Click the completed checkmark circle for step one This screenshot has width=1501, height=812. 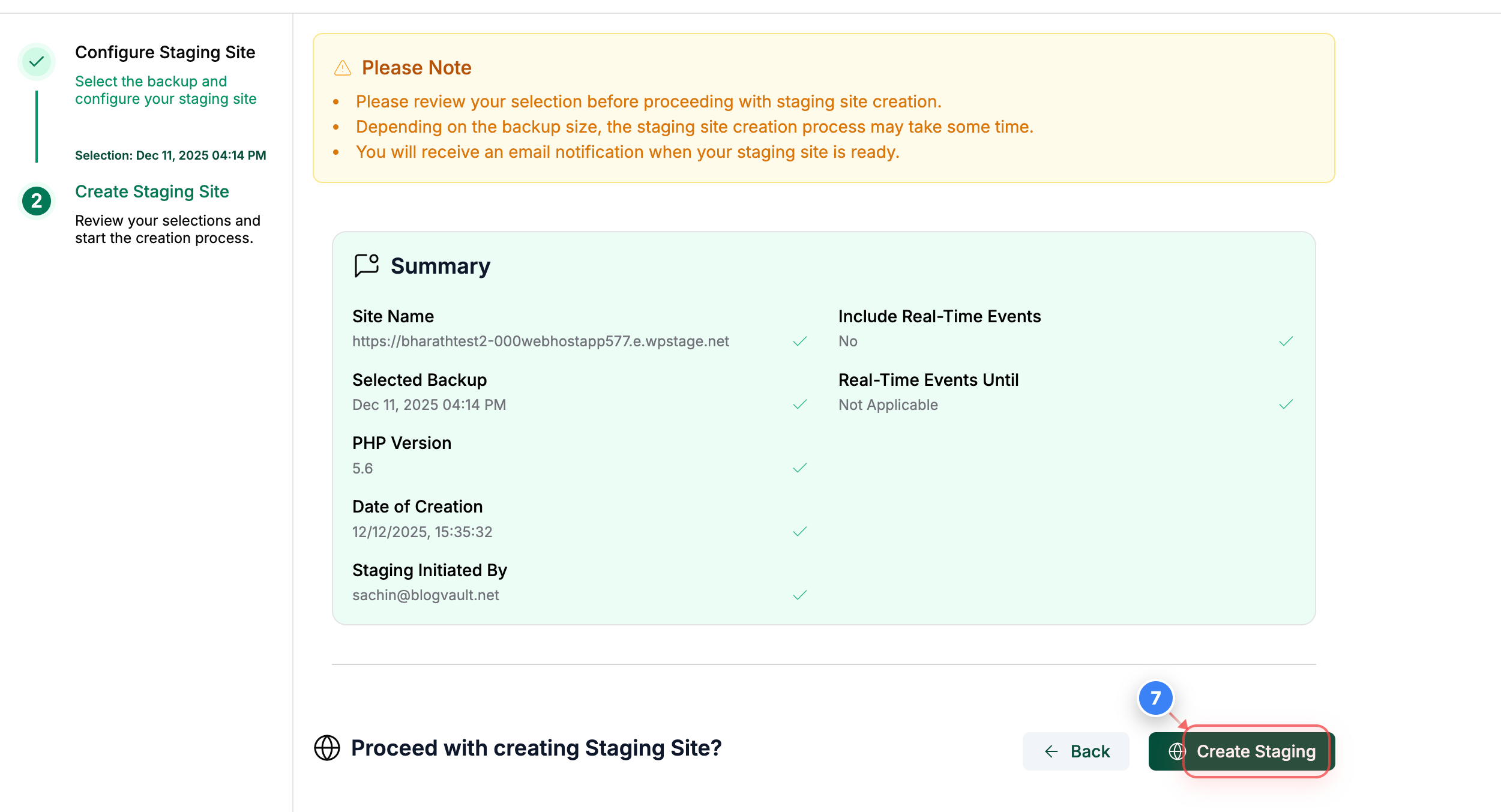(x=37, y=61)
